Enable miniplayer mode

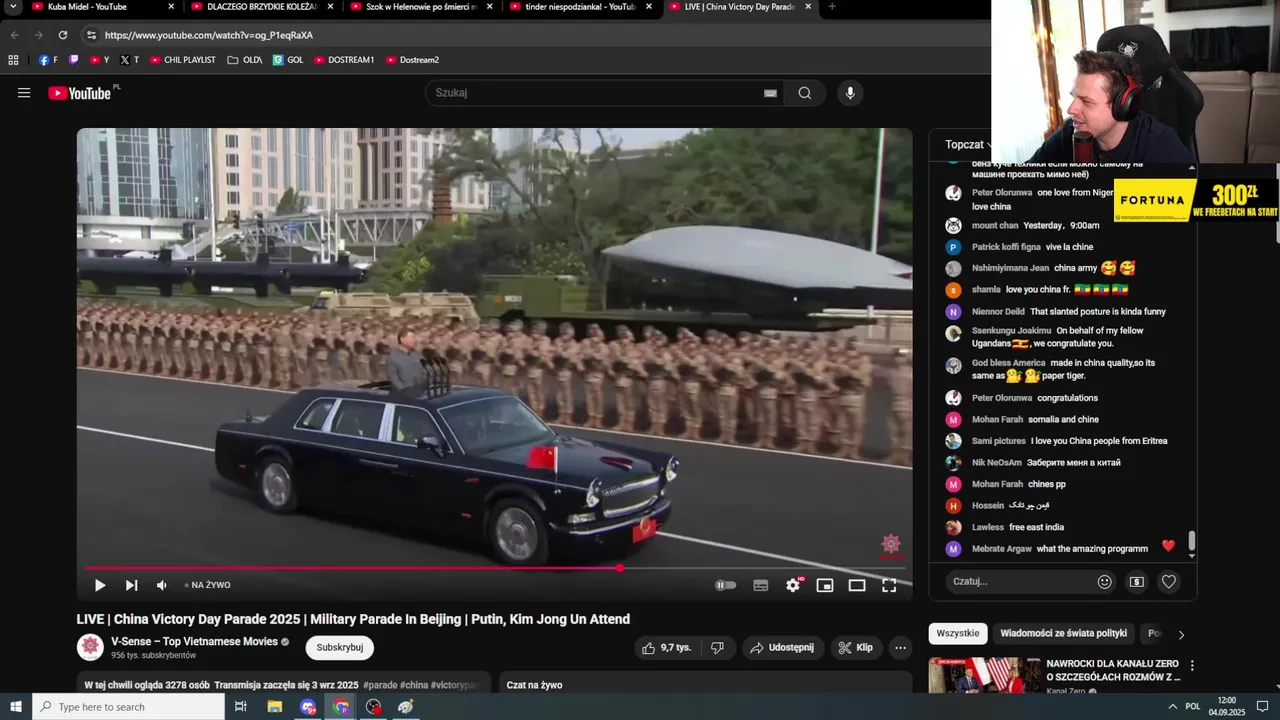point(825,585)
